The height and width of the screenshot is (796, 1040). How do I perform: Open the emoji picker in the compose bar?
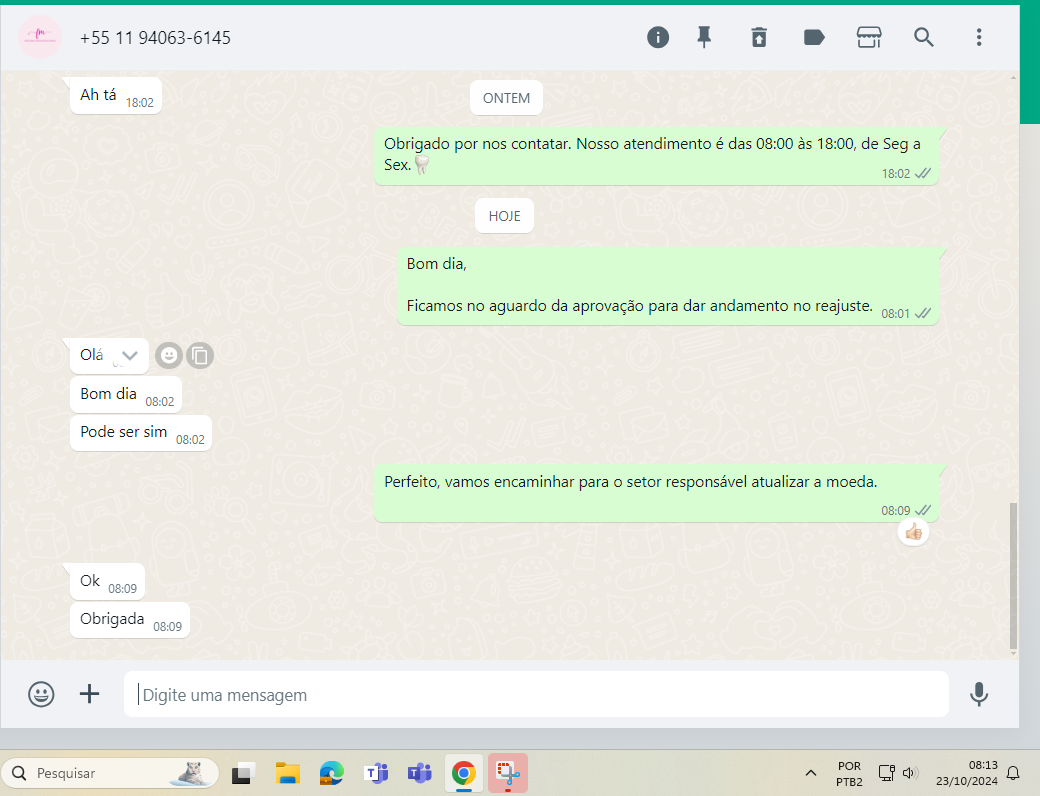41,695
